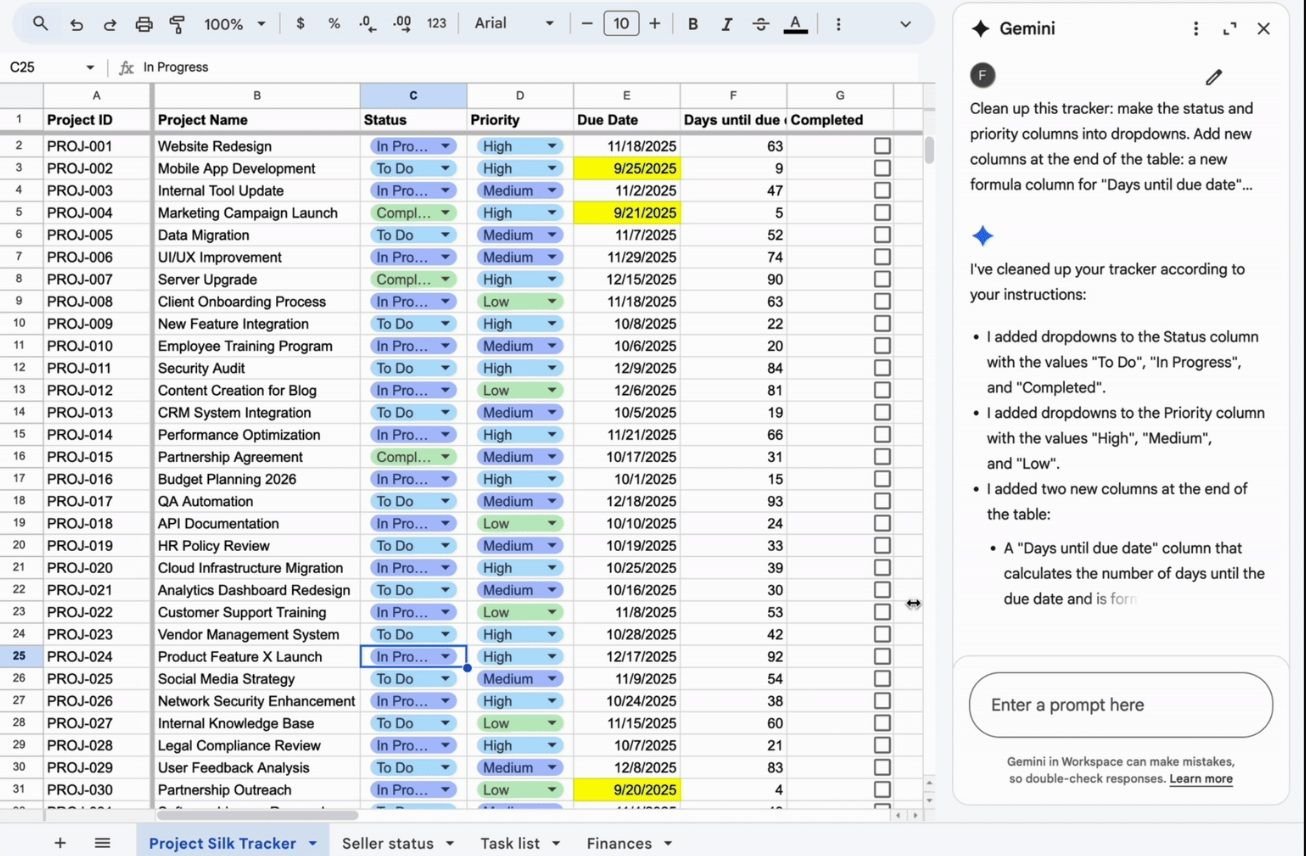Image resolution: width=1306 pixels, height=856 pixels.
Task: Click the Enter a prompt here field
Action: pyautogui.click(x=1120, y=705)
